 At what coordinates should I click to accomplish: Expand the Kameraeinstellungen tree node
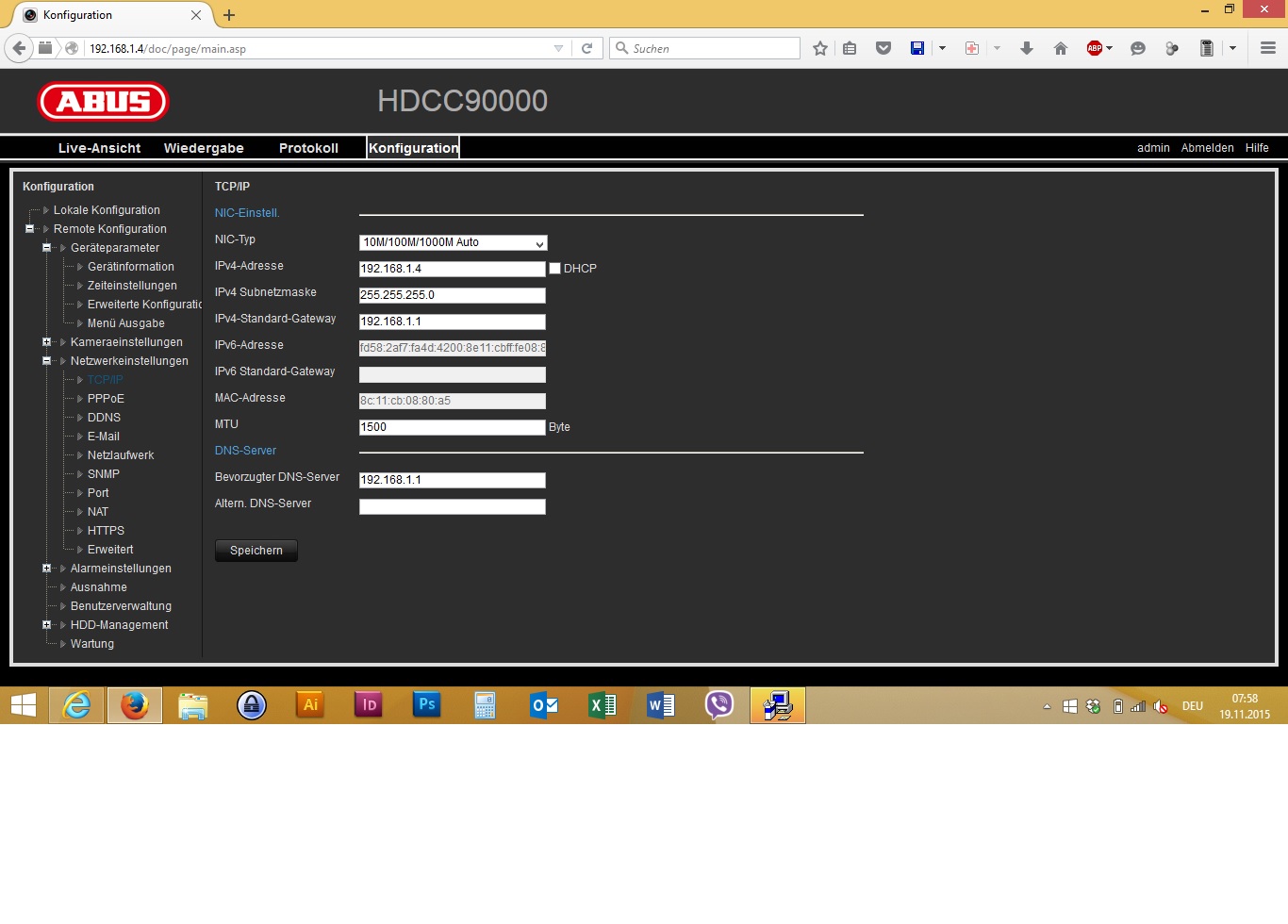[46, 342]
